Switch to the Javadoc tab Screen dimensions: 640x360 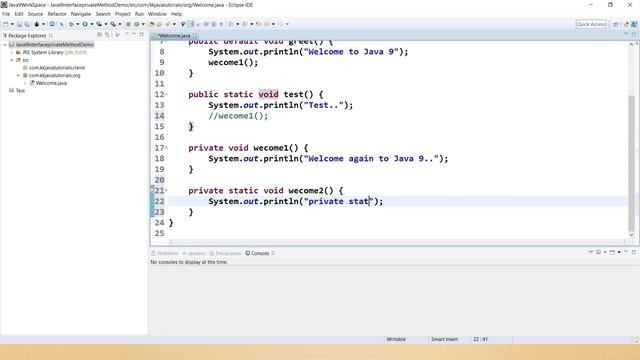pyautogui.click(x=194, y=253)
